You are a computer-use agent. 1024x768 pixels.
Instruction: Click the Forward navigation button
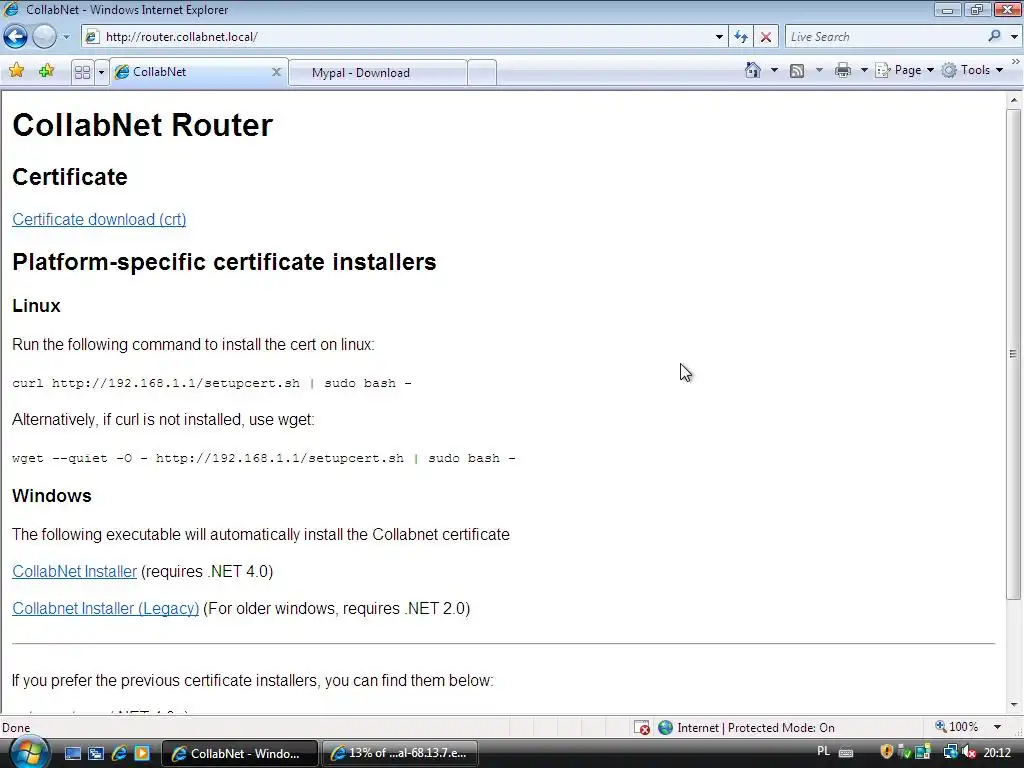point(44,37)
